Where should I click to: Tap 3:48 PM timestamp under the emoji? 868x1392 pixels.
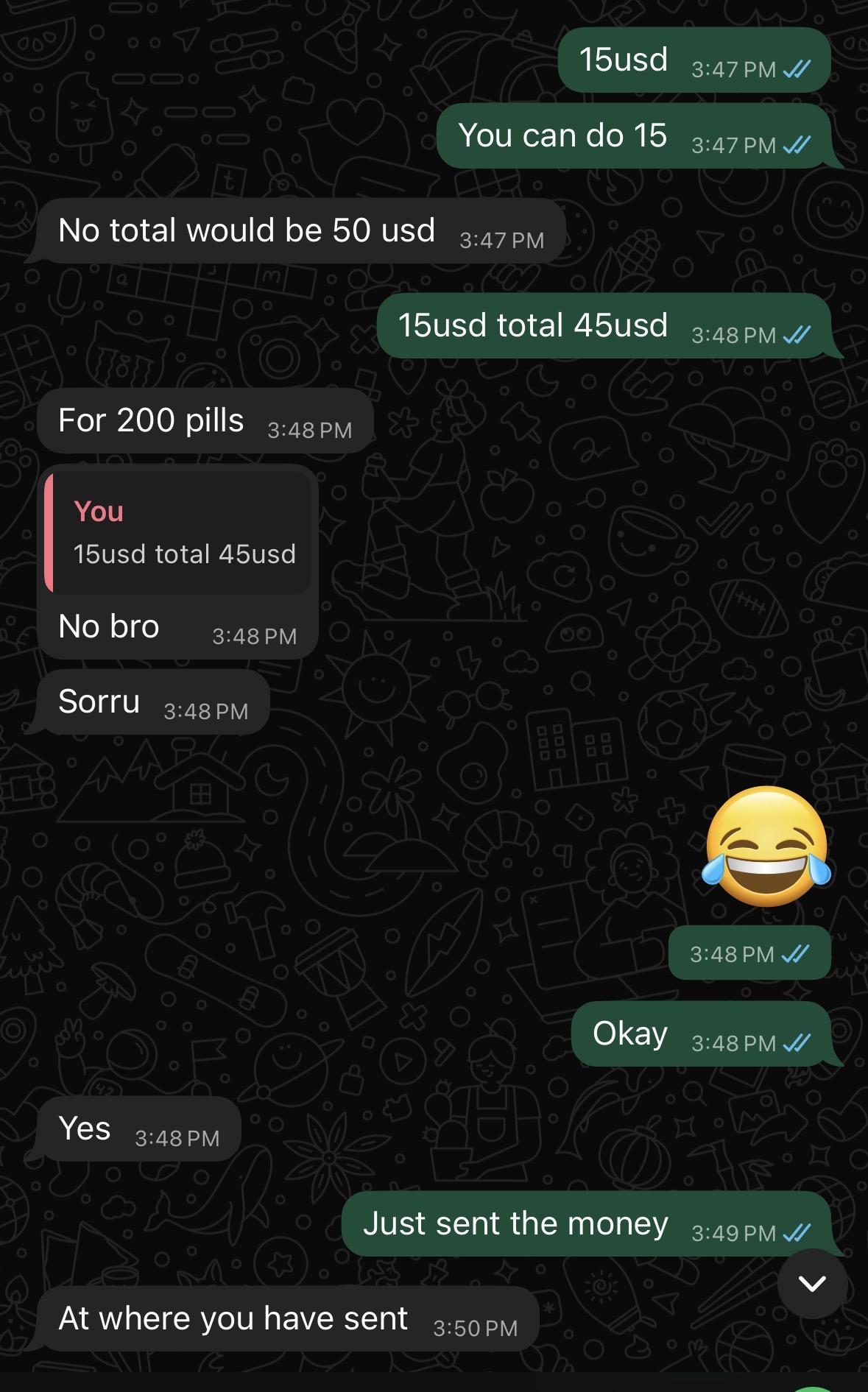click(732, 954)
